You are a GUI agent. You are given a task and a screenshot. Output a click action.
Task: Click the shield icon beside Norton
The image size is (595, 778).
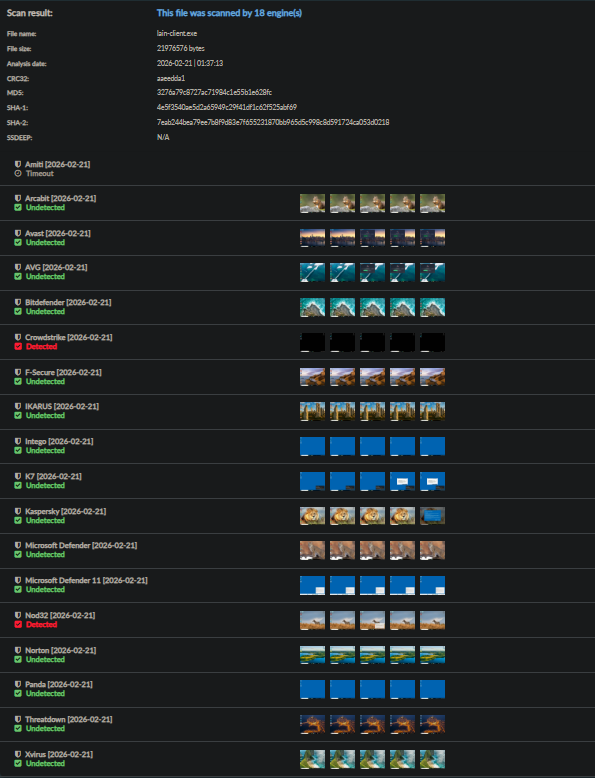[18, 650]
